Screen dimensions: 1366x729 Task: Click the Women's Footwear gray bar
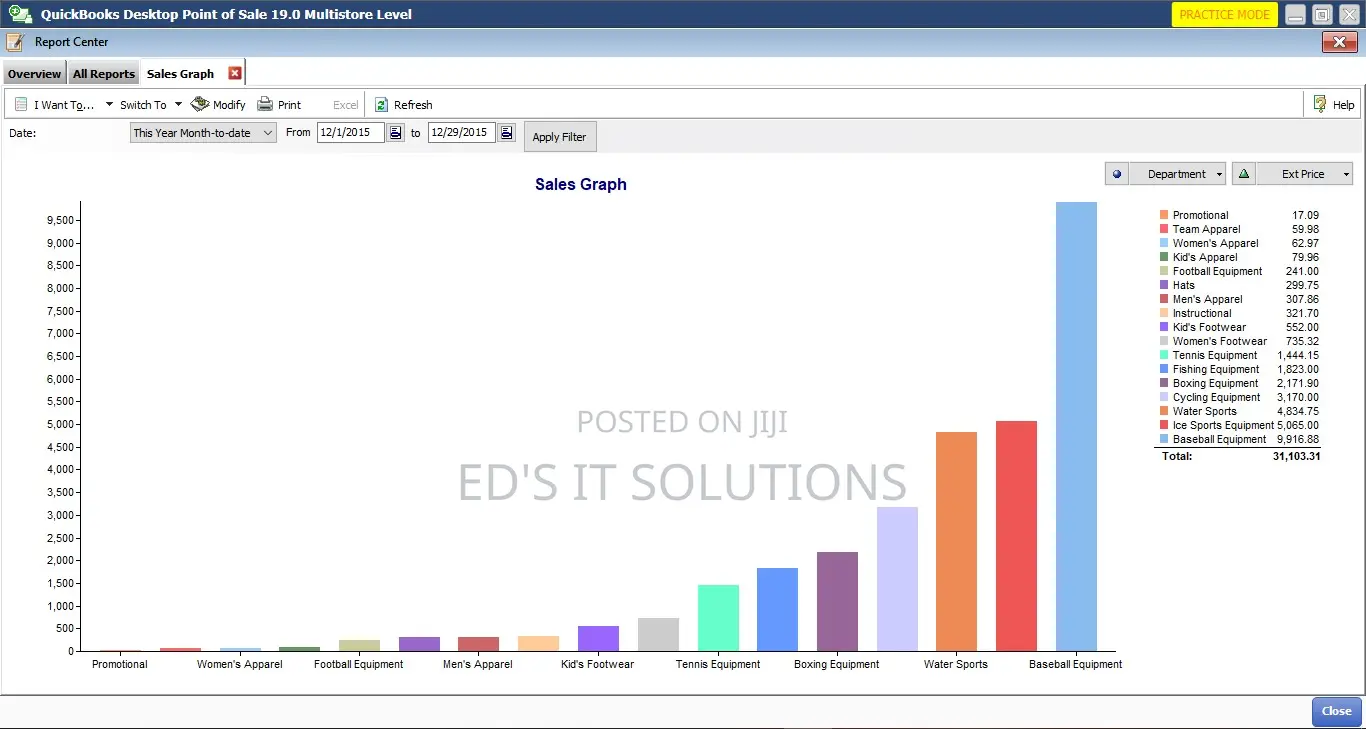click(658, 634)
